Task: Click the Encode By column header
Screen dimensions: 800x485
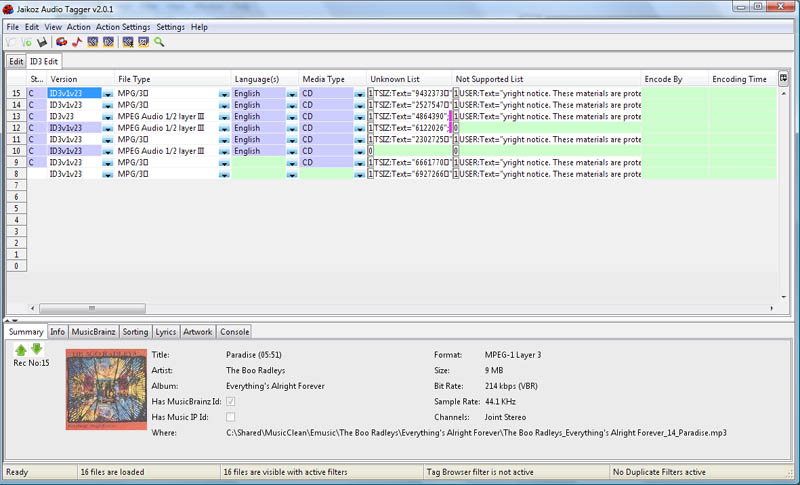Action: pos(674,79)
